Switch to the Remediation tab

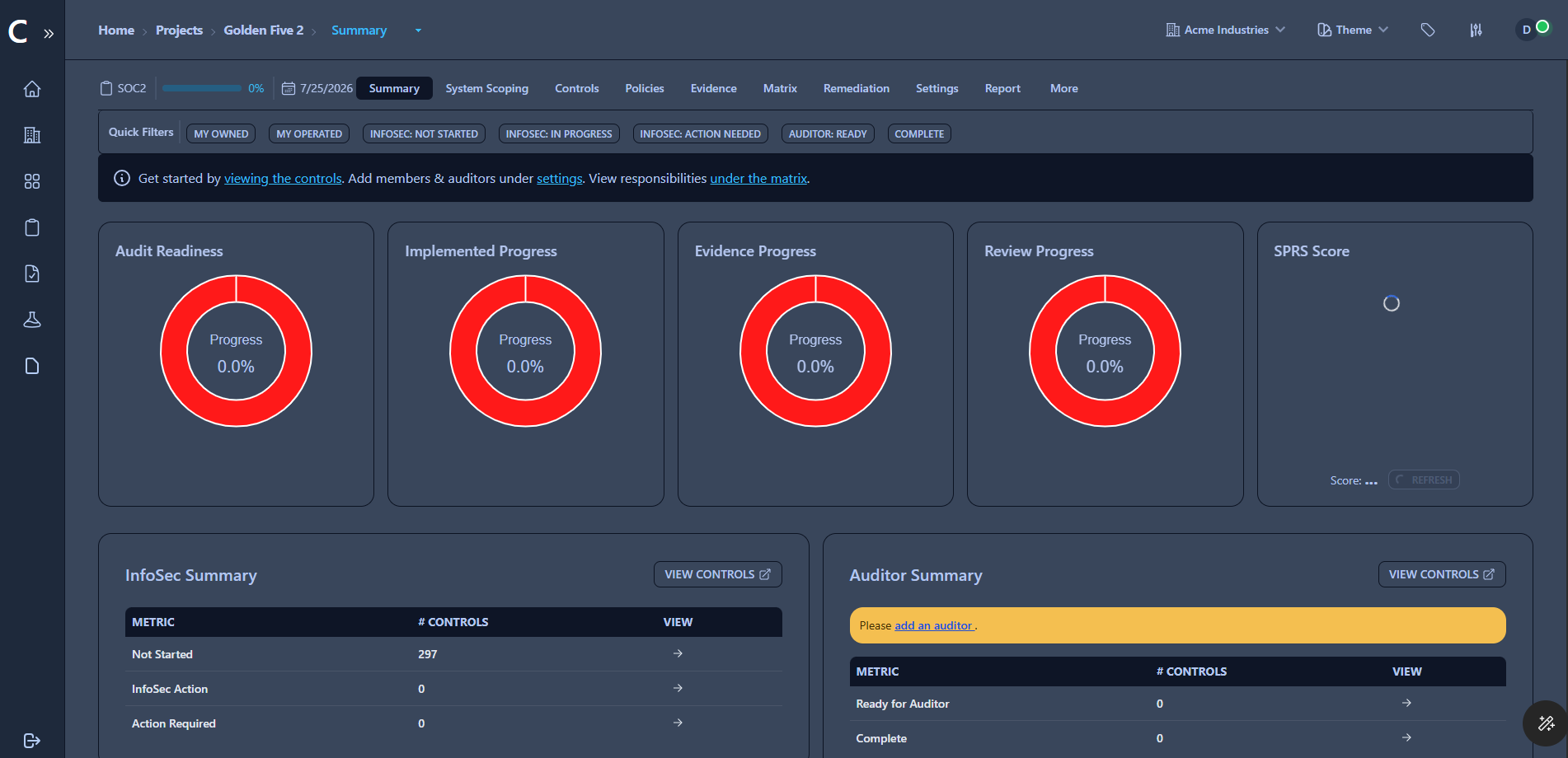[857, 88]
